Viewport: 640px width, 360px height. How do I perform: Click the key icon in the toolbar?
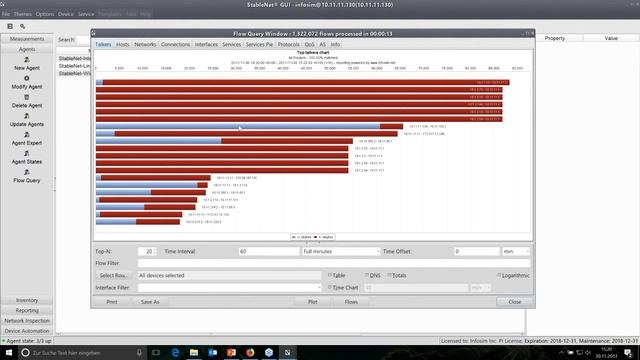click(22, 26)
